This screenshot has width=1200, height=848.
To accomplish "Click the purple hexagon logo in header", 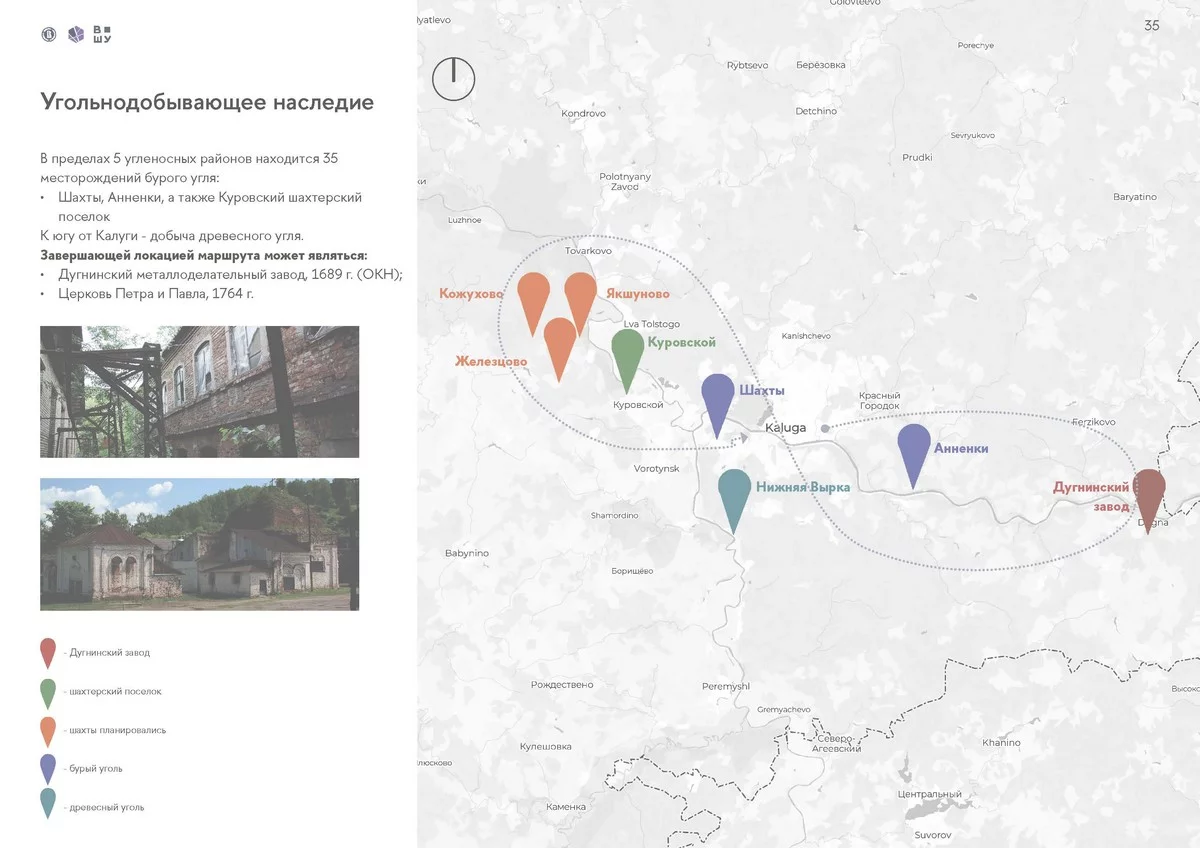I will pos(75,35).
